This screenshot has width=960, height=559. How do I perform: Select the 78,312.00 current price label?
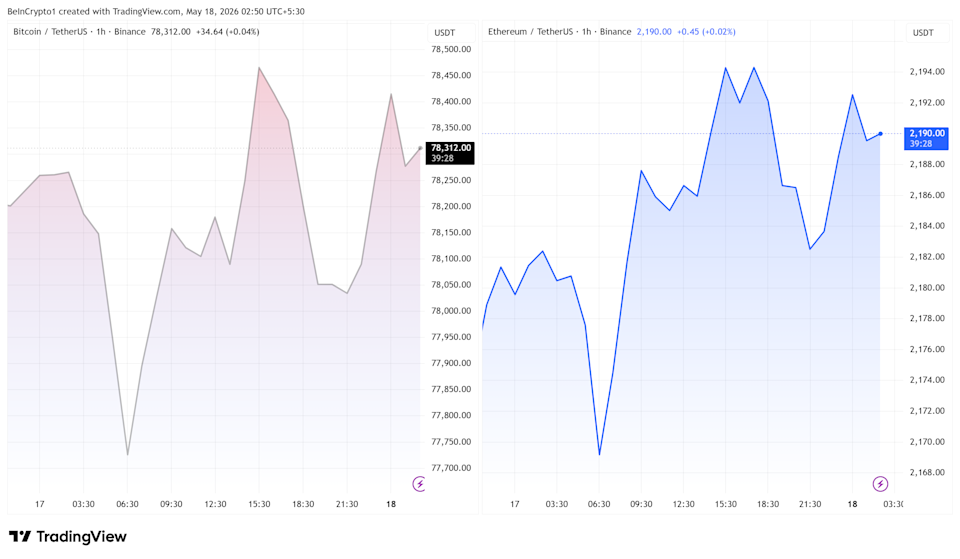451,153
